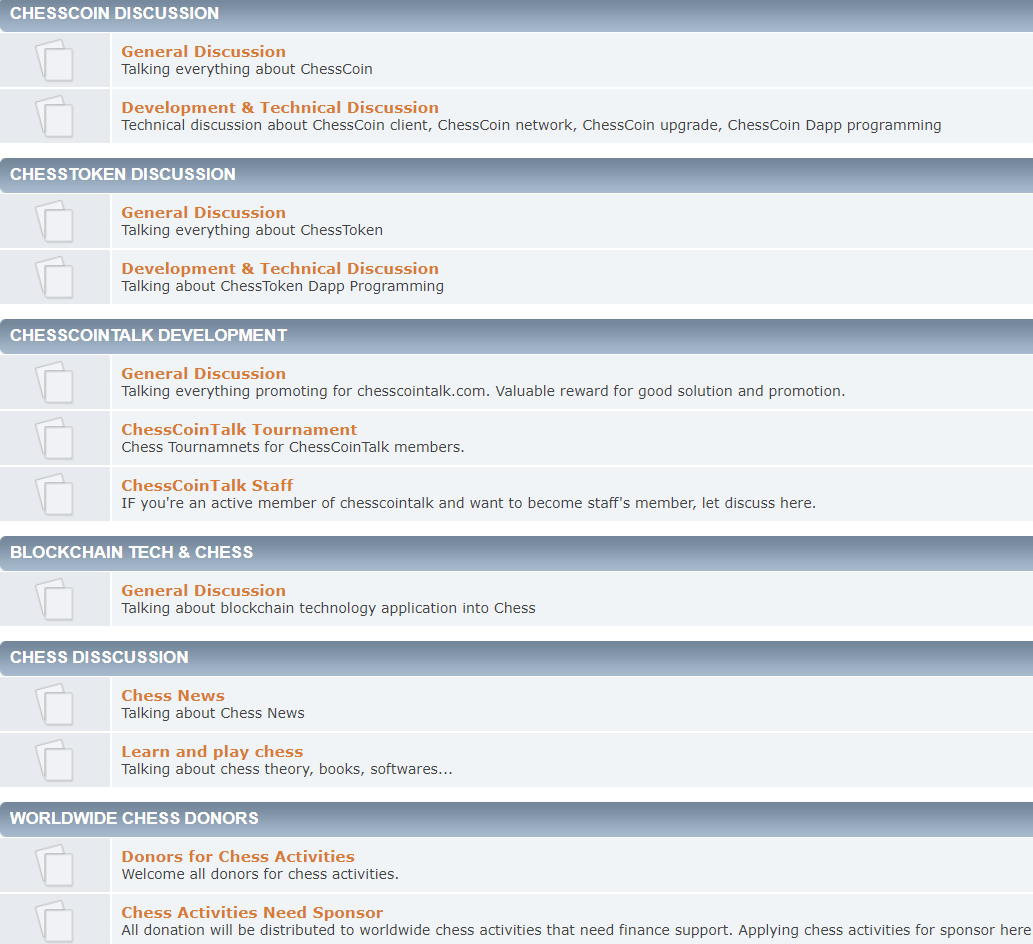Open General Discussion under ChessCoinTalk Development
The image size is (1033, 944).
tap(204, 374)
